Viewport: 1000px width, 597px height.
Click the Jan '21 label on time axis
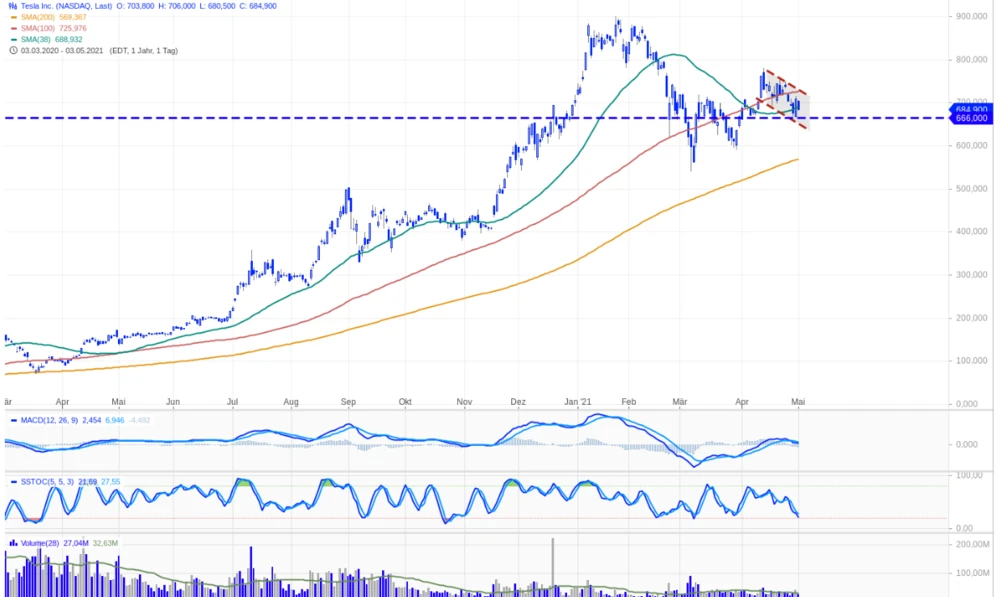pyautogui.click(x=578, y=401)
